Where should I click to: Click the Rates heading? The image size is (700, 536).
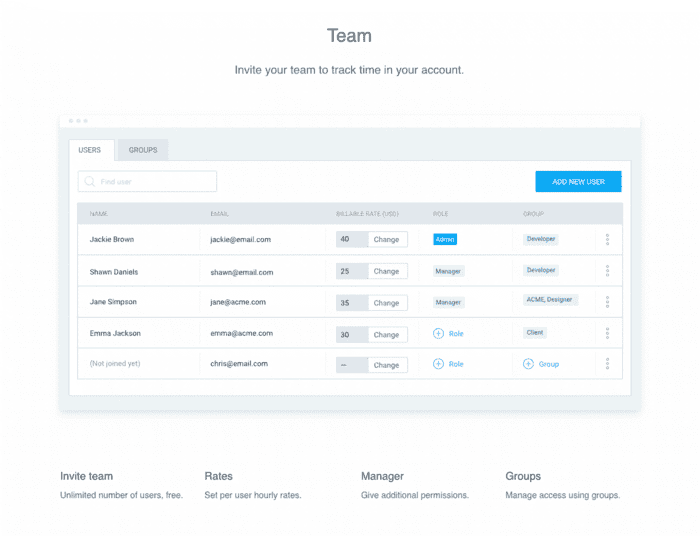[218, 476]
